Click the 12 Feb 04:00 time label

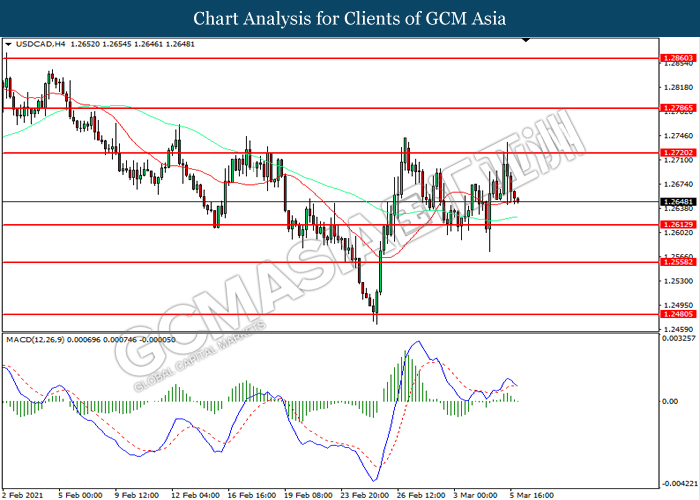[x=195, y=495]
